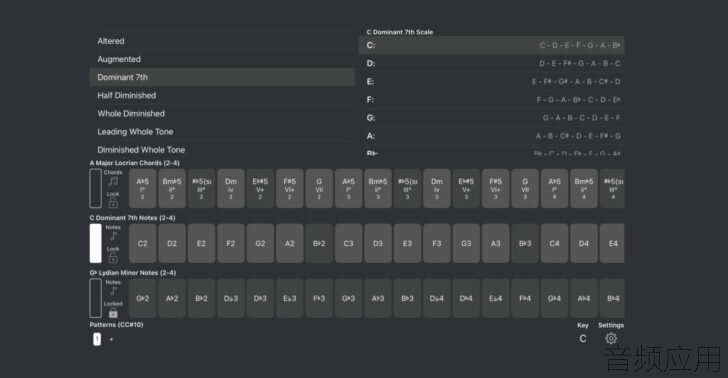The width and height of the screenshot is (728, 378).
Task: Enable the A Major Locrian Chords row selector
Action: 95,189
